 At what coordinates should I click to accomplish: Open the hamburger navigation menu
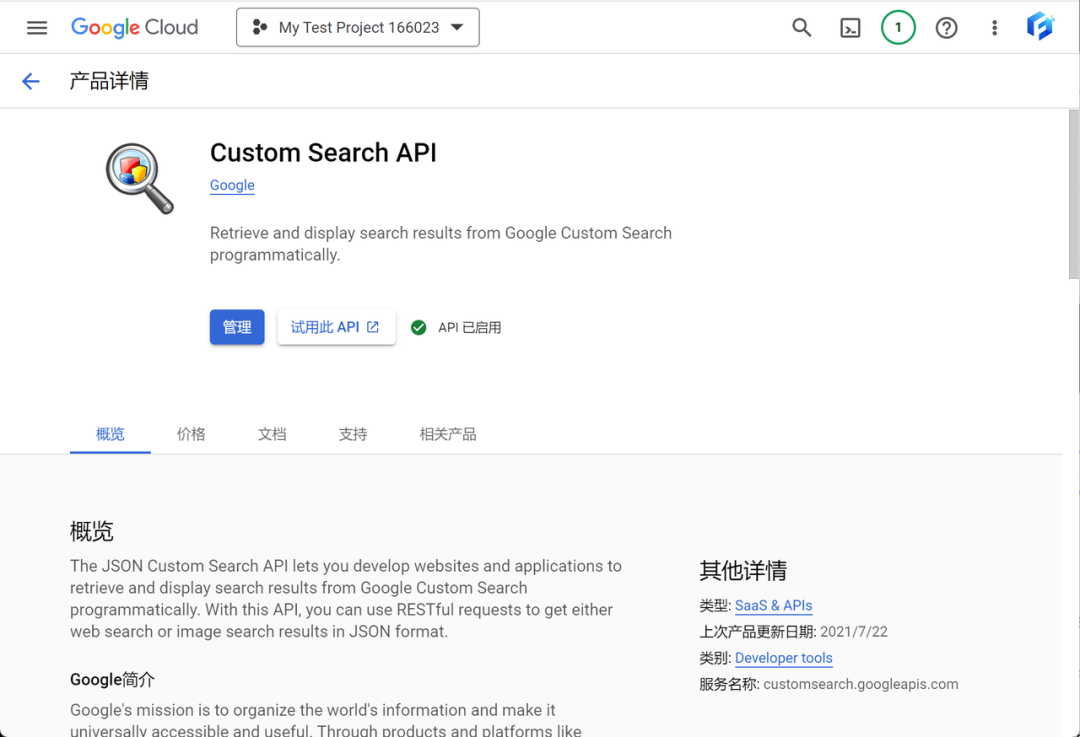[37, 28]
